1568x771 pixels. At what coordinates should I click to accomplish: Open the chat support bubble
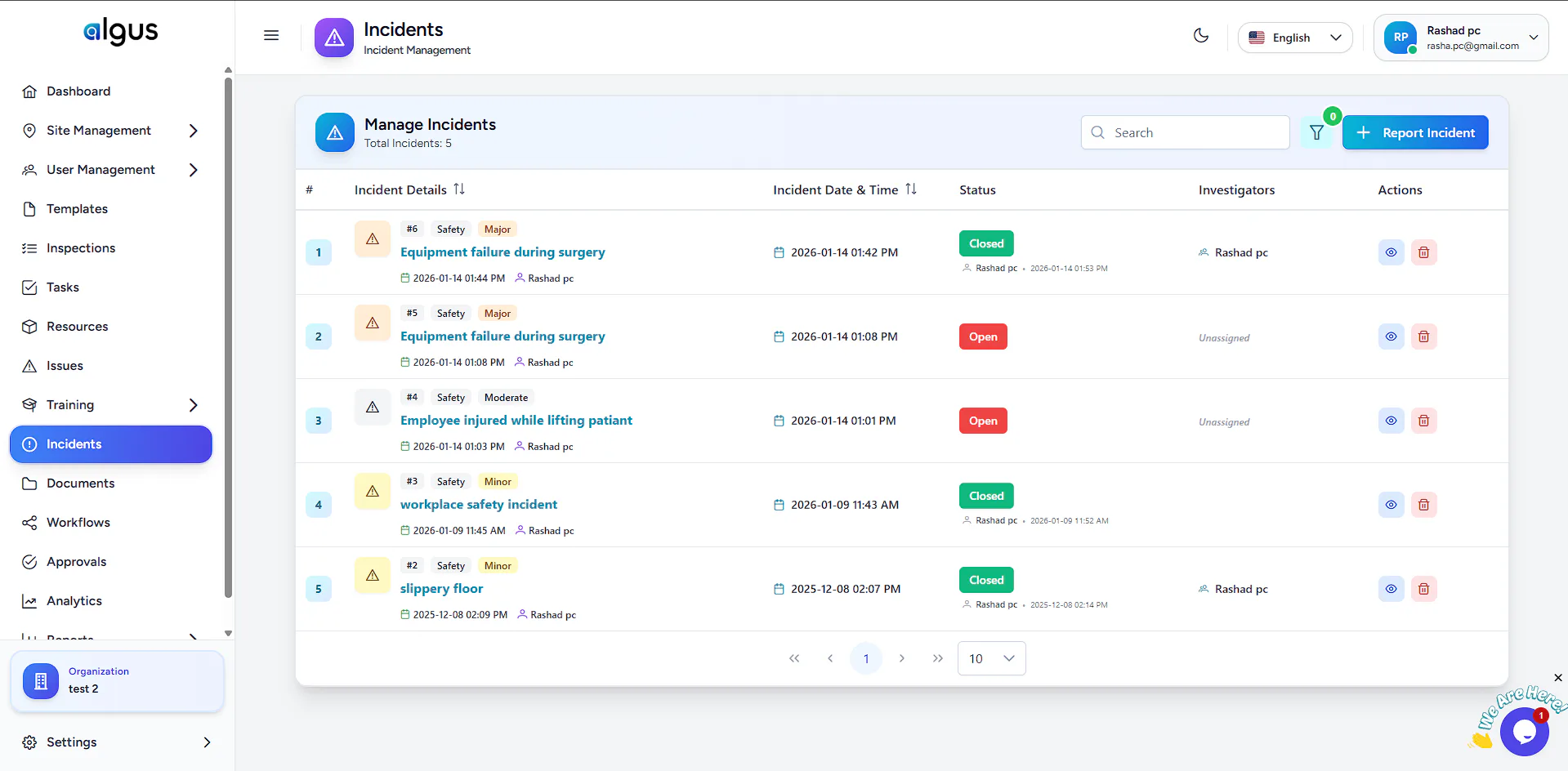[1524, 732]
